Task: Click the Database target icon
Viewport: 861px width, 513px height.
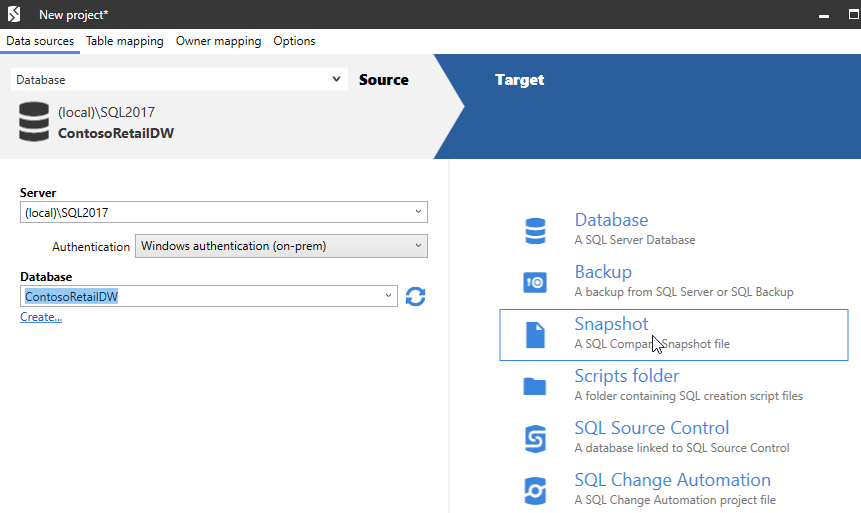Action: (x=535, y=231)
